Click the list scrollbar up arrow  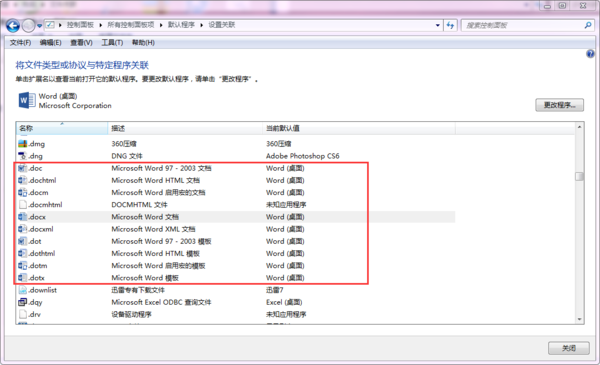[x=579, y=127]
